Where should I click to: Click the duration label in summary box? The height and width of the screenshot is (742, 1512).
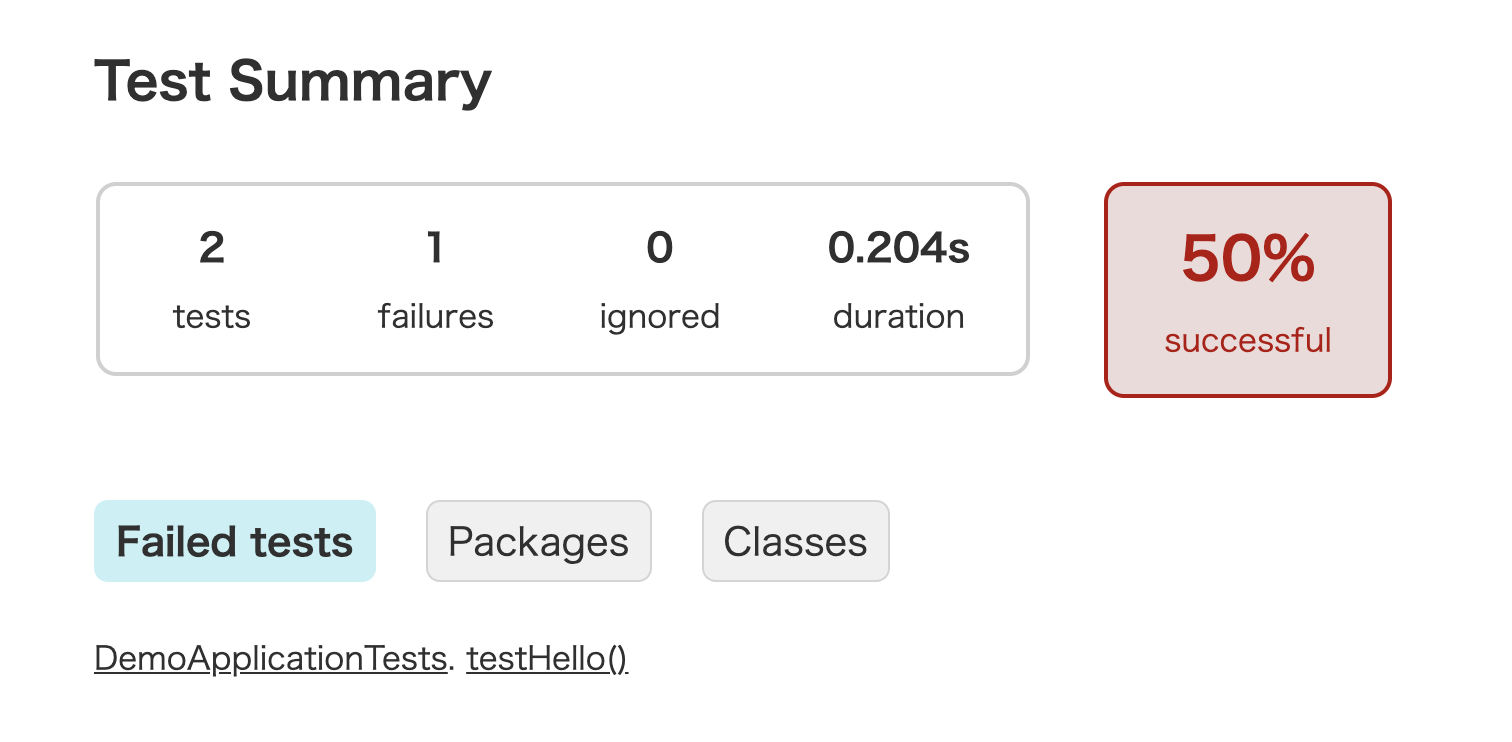(898, 316)
